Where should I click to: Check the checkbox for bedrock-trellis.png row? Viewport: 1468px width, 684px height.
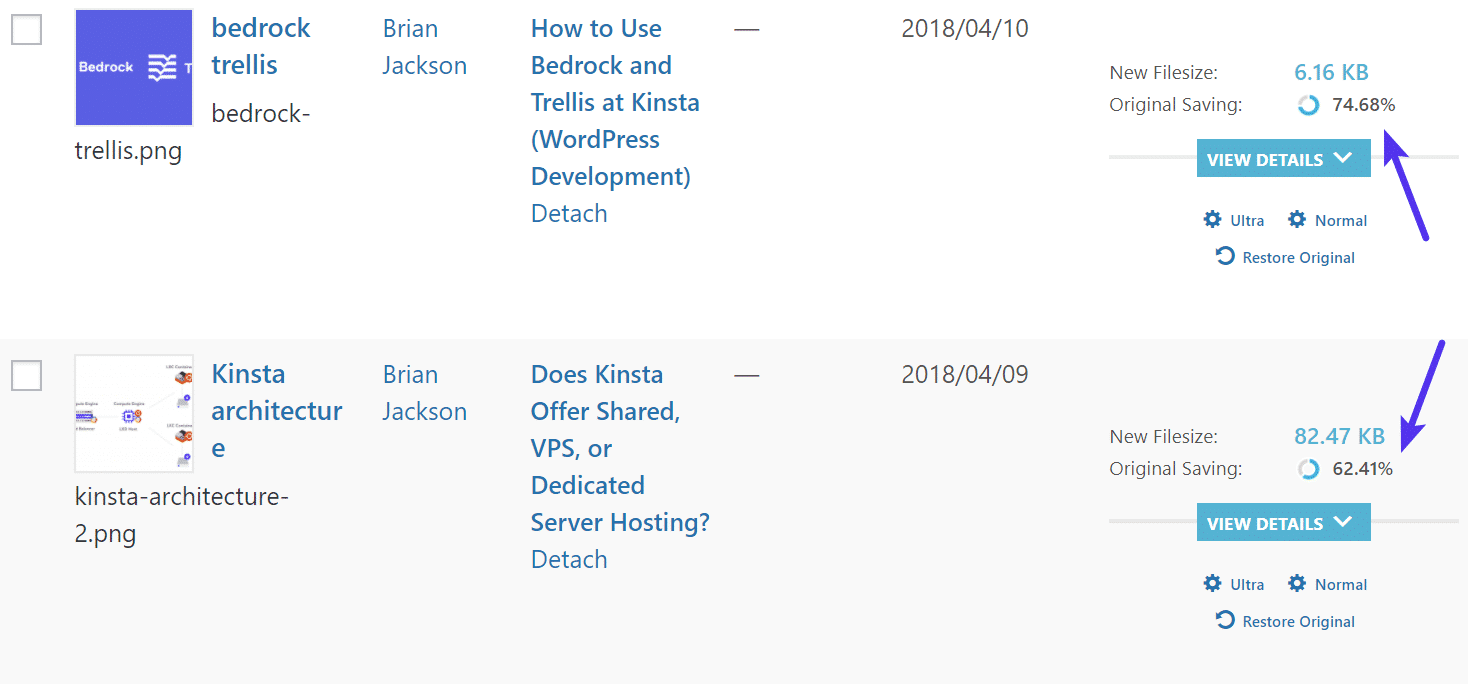tap(26, 30)
